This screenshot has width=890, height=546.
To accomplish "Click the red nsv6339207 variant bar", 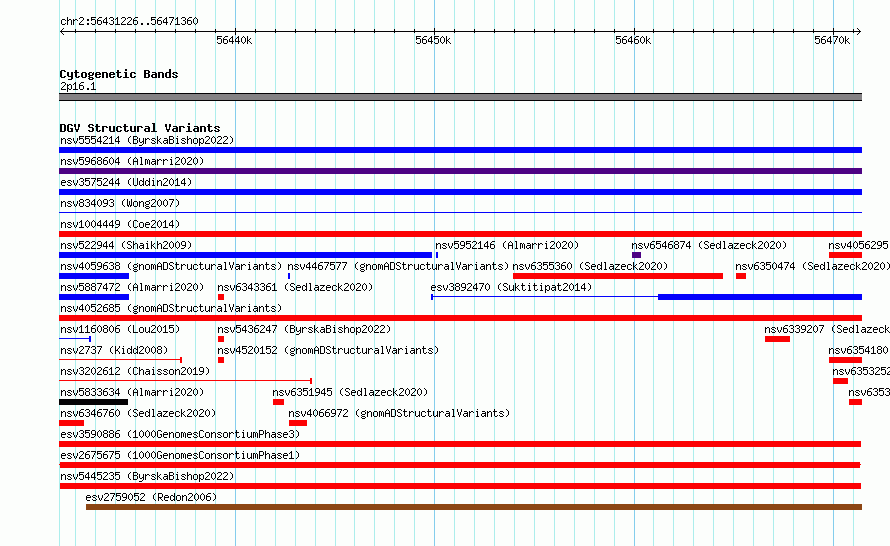I will (777, 339).
